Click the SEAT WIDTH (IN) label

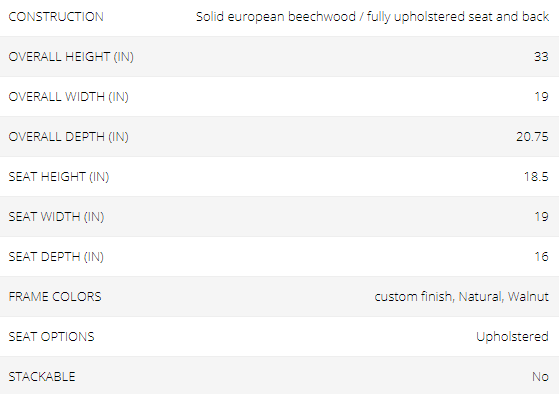(x=56, y=216)
